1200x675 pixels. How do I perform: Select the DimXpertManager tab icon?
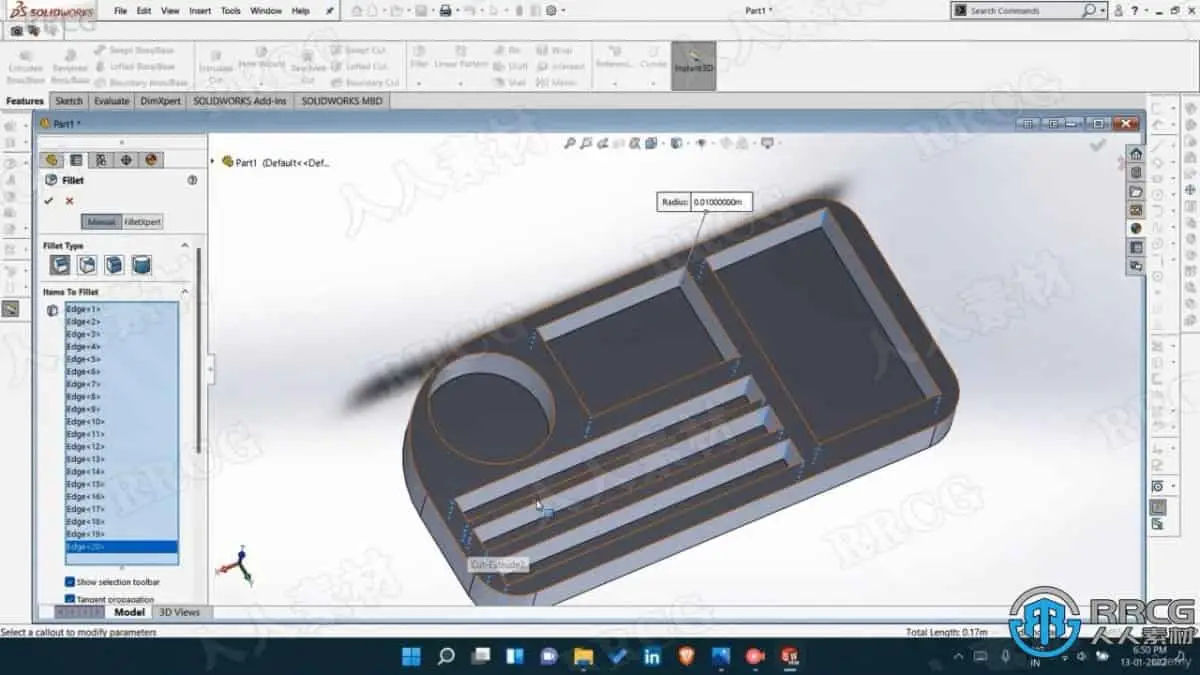(x=126, y=159)
